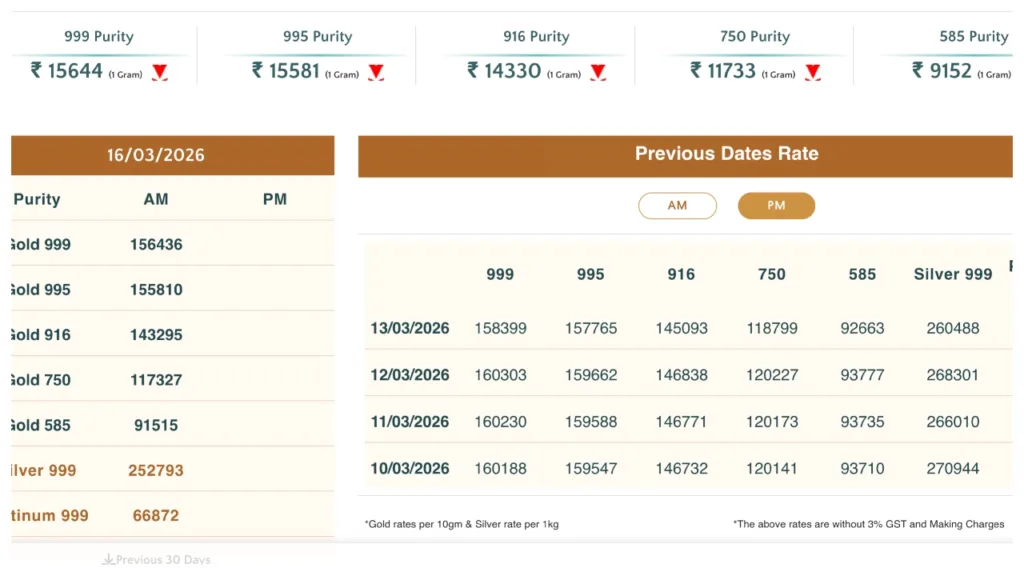Click the Gold 999 AM rate 156436
1024x576 pixels.
point(156,244)
